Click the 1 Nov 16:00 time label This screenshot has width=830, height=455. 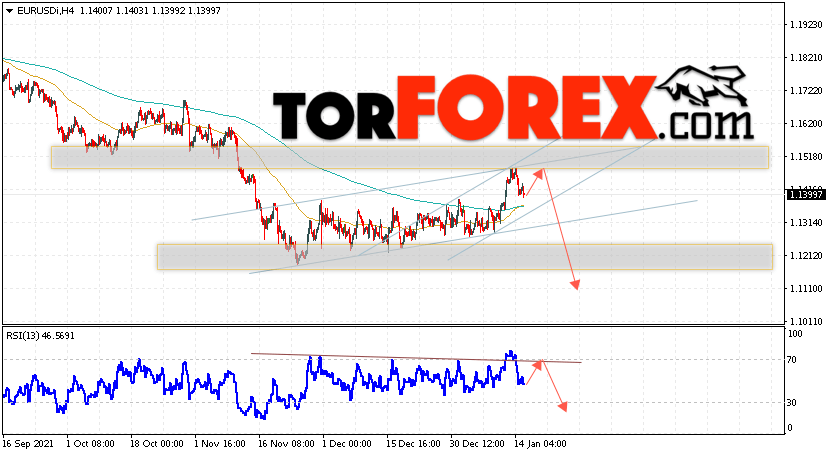pyautogui.click(x=220, y=443)
